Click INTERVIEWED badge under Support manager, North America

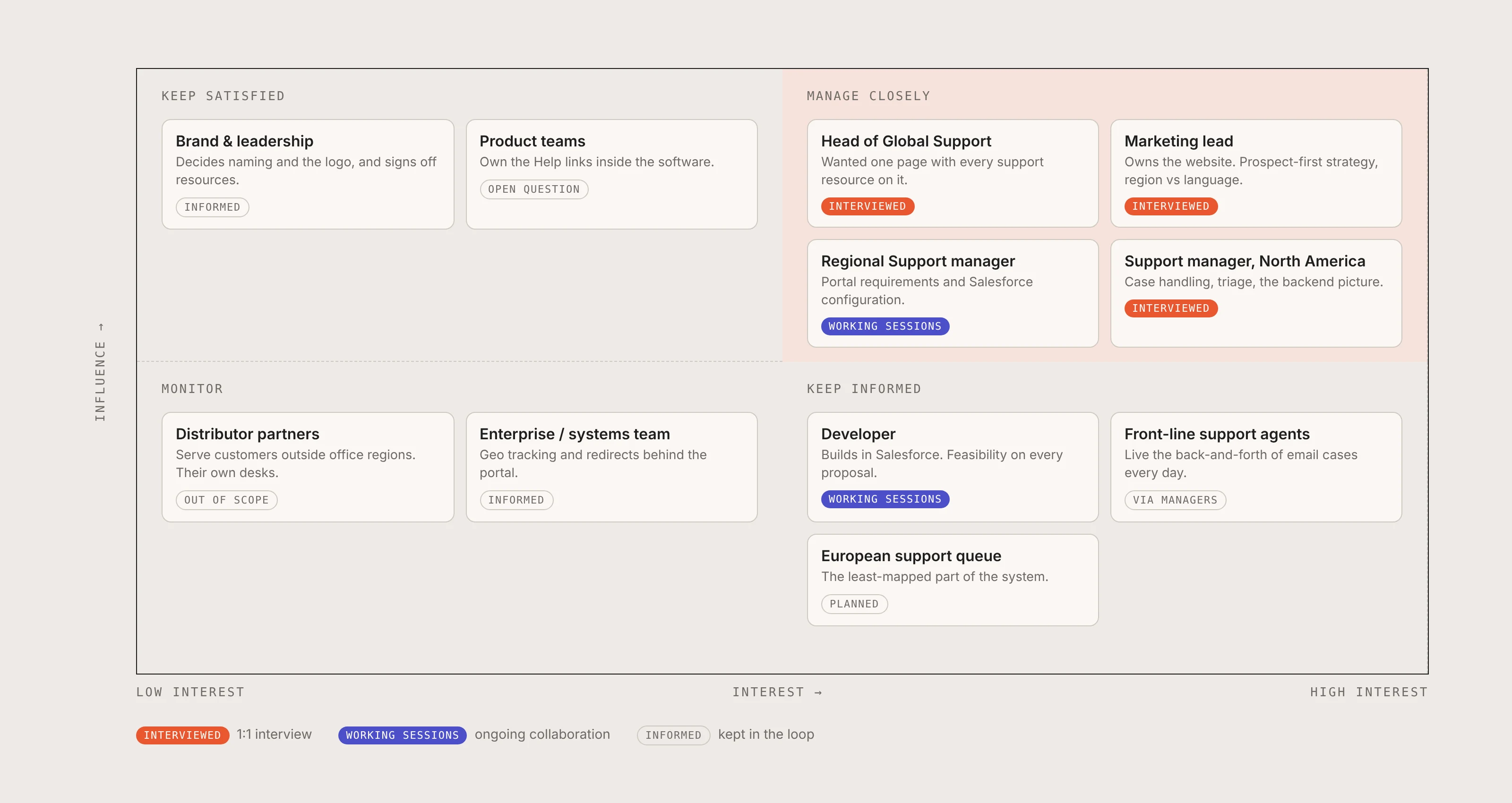pyautogui.click(x=1171, y=308)
